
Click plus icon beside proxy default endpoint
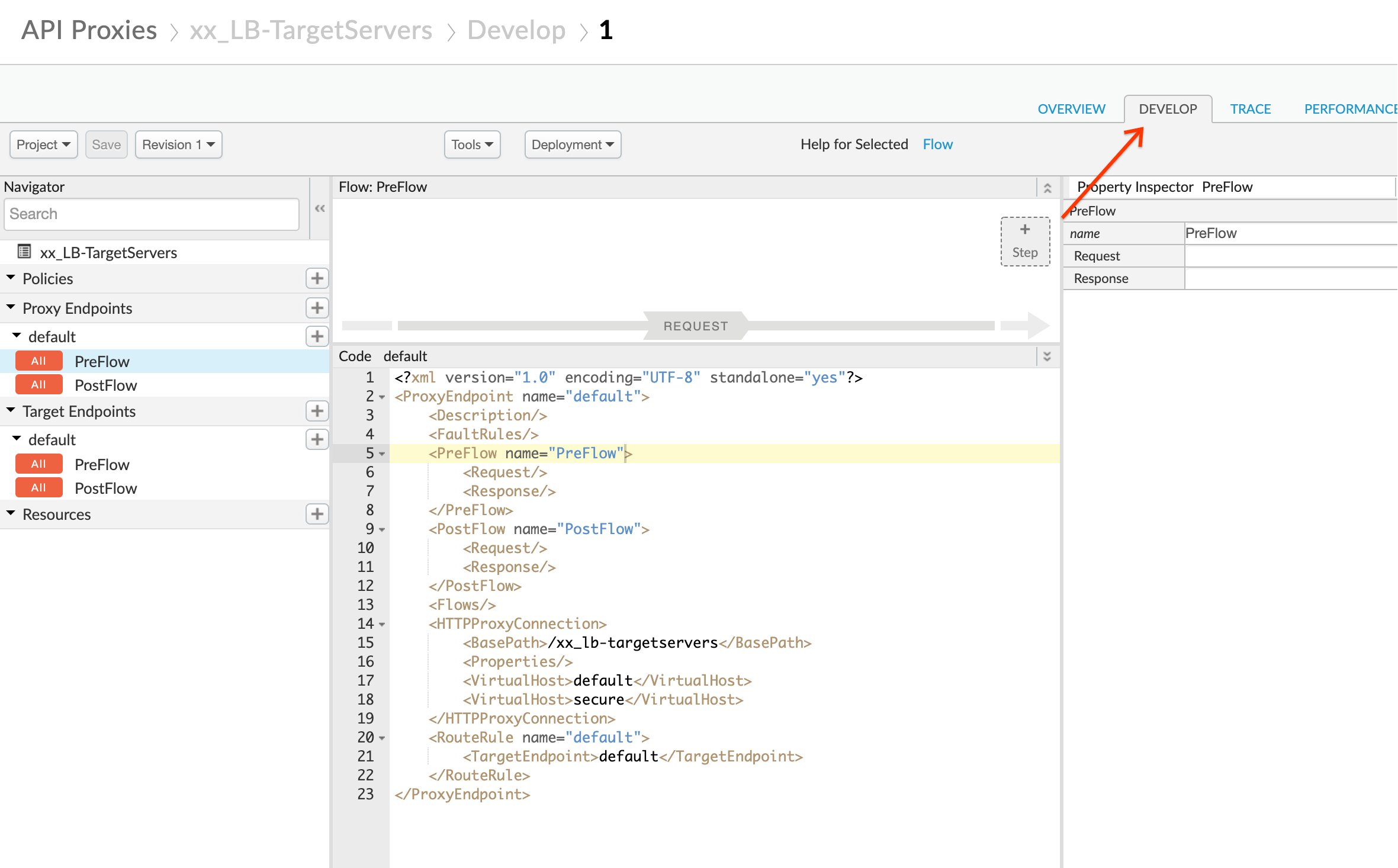pos(317,336)
